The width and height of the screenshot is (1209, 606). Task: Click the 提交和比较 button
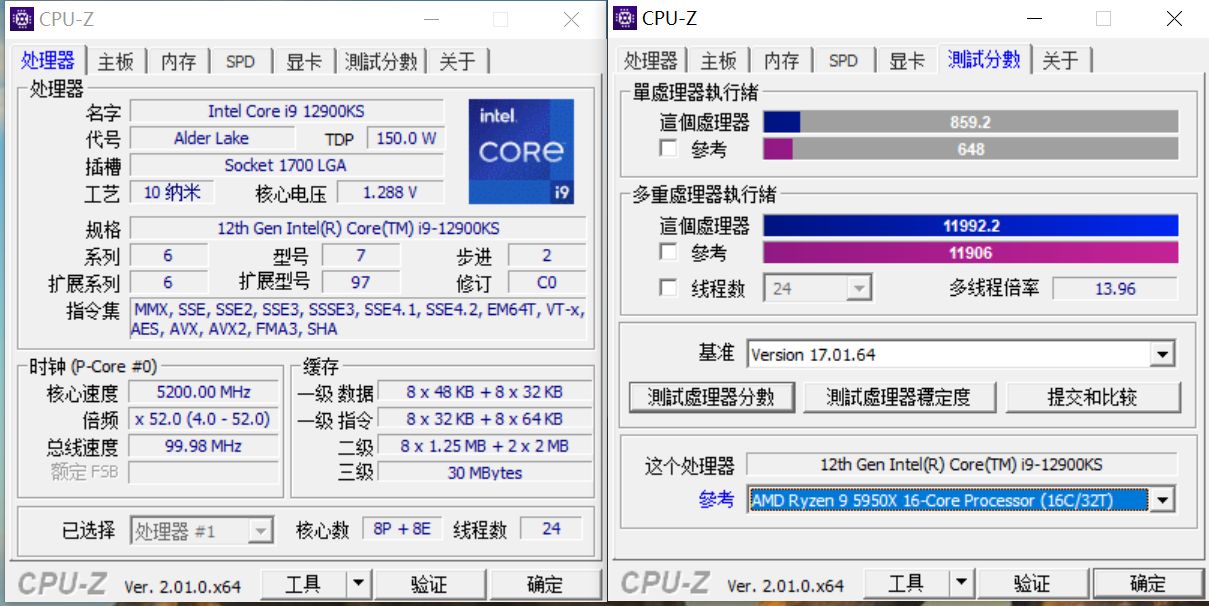coord(1093,397)
